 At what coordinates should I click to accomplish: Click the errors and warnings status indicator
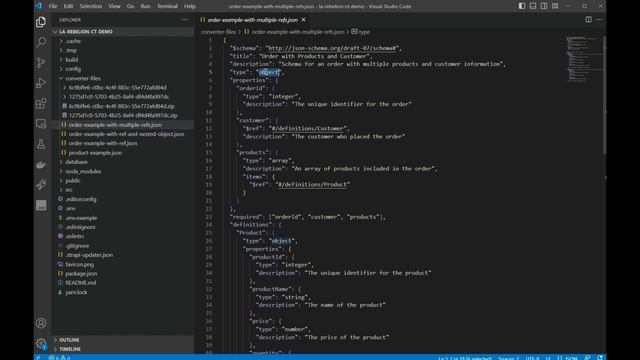pyautogui.click(x=59, y=358)
